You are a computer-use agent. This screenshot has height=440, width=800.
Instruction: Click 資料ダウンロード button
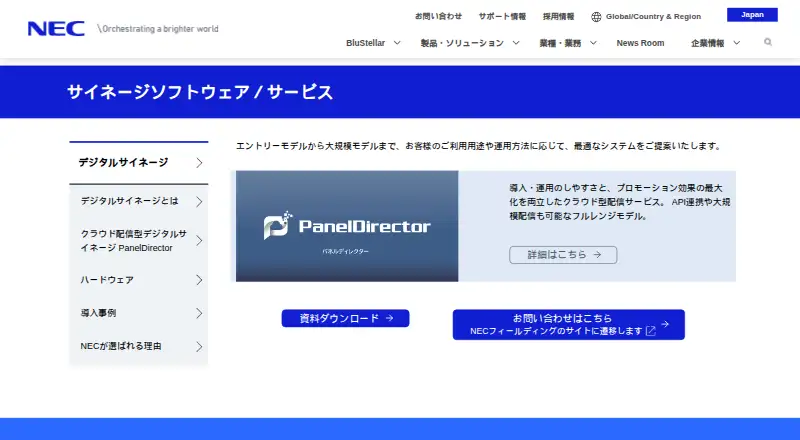345,318
